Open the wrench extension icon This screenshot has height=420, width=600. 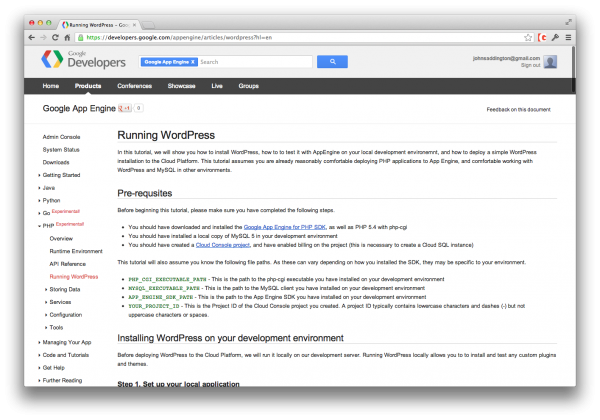555,37
